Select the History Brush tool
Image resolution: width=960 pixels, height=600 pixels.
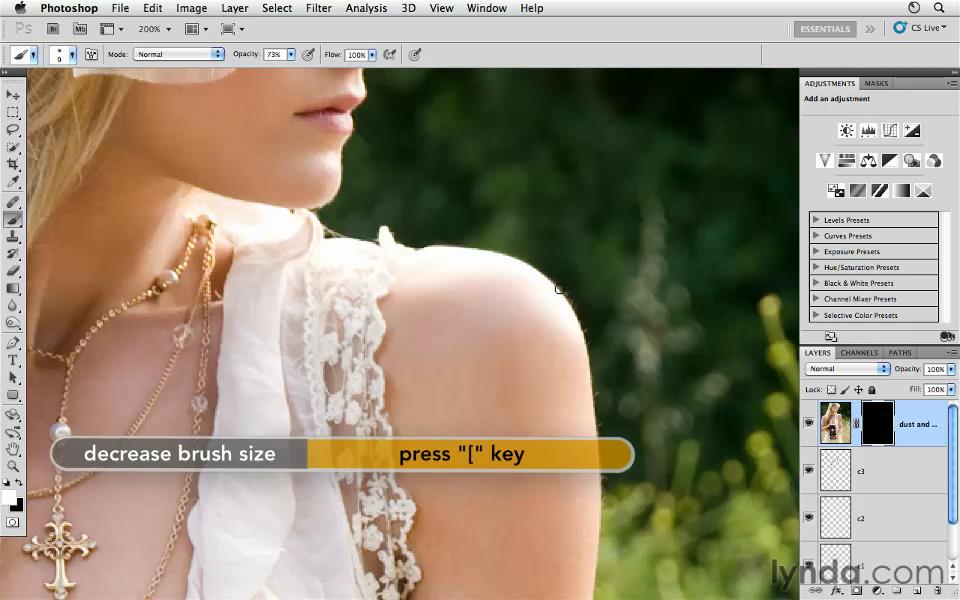(x=13, y=253)
